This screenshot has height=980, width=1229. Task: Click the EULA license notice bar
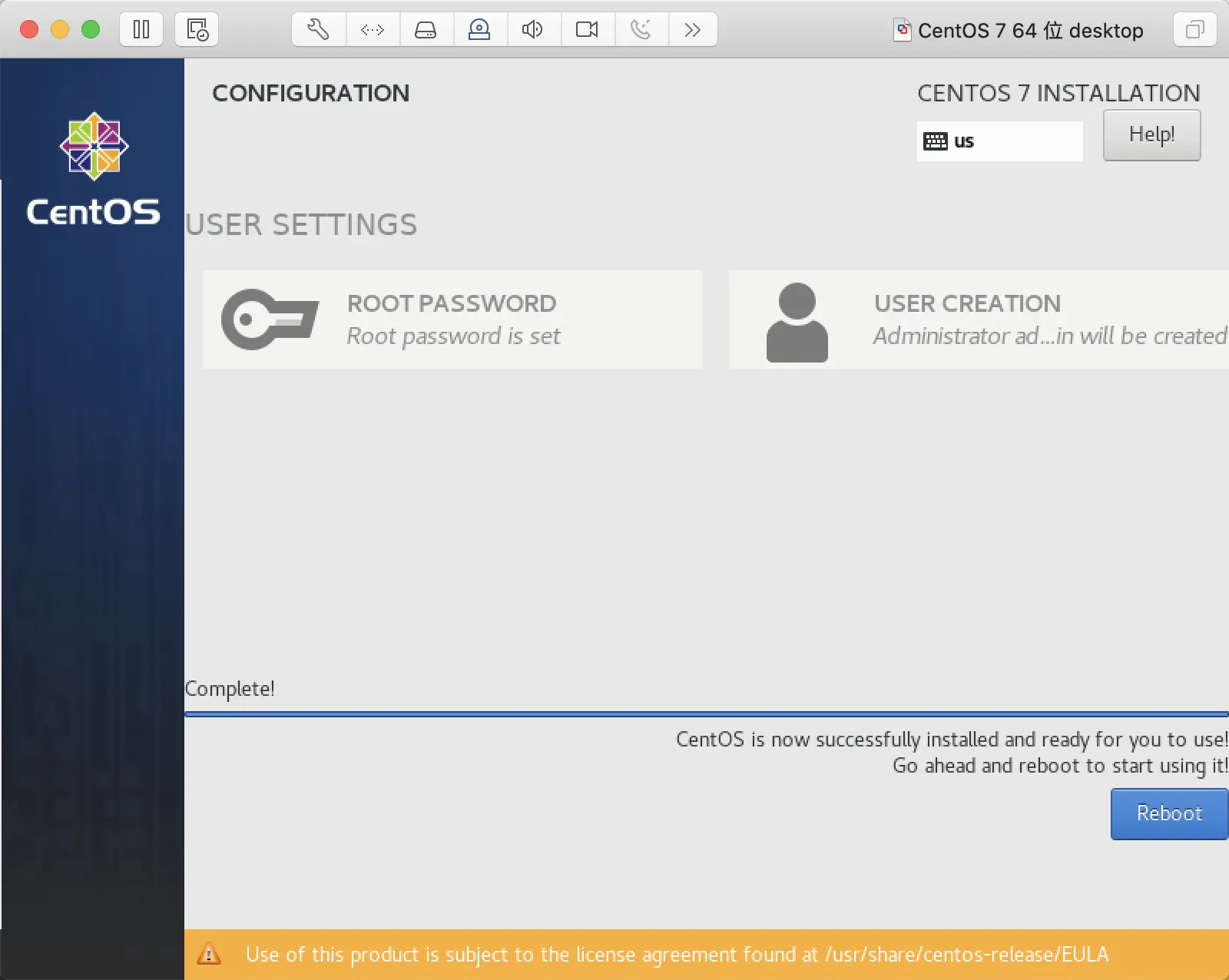click(707, 955)
